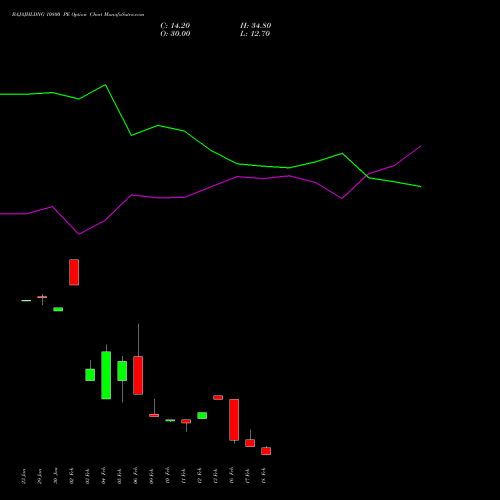500x500 pixels.
Task: Click the 29 Jan date label
Action: (39, 476)
